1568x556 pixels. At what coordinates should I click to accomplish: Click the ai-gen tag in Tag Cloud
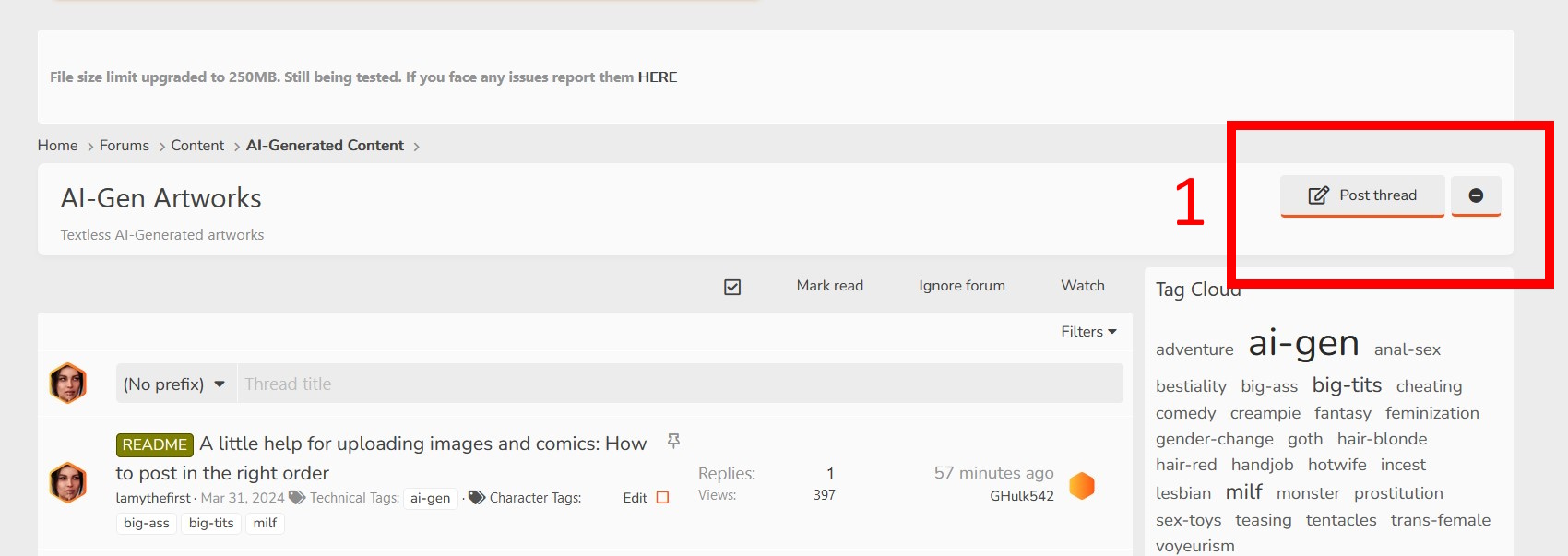point(1303,343)
